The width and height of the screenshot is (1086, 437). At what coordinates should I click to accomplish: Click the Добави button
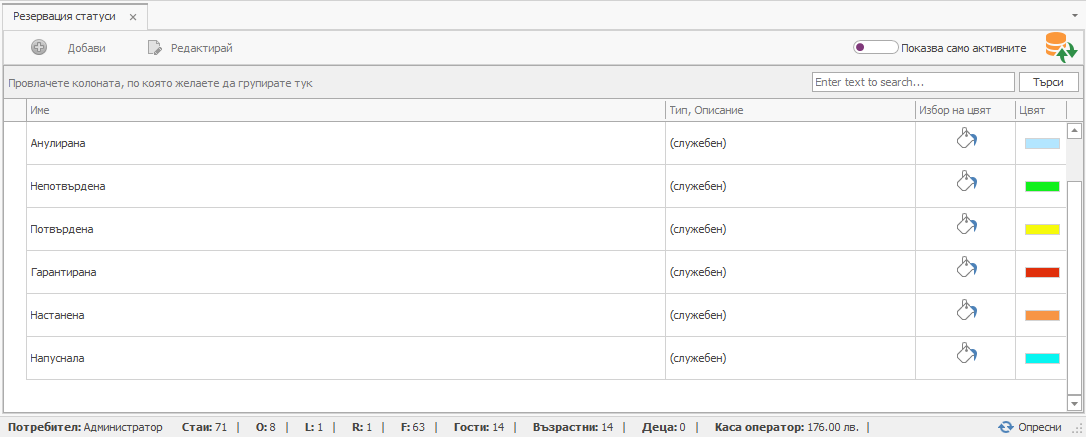68,47
